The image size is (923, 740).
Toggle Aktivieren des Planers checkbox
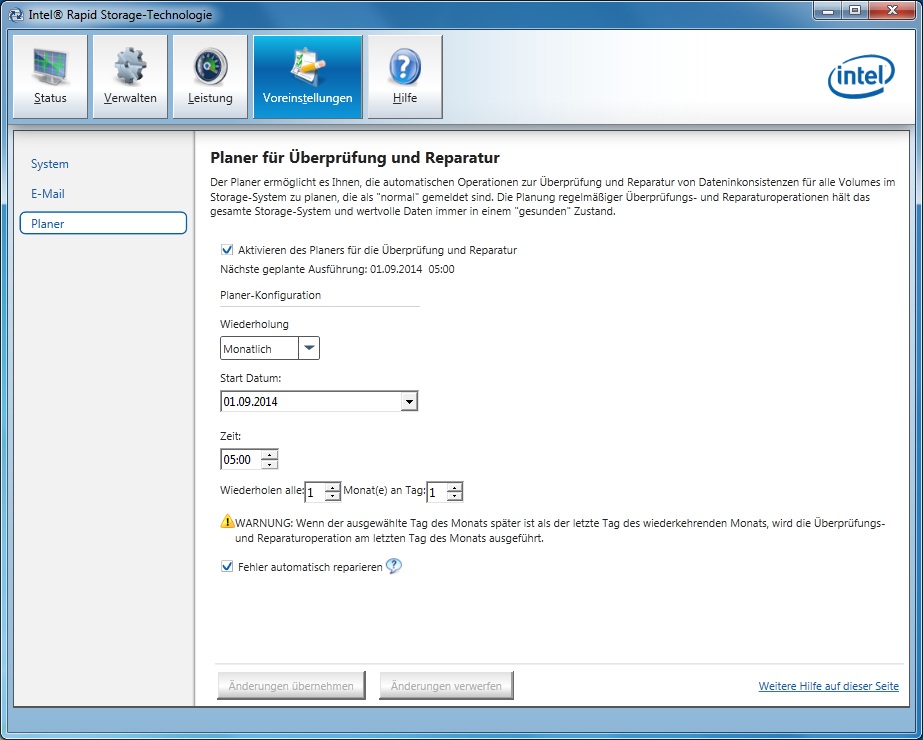point(227,250)
